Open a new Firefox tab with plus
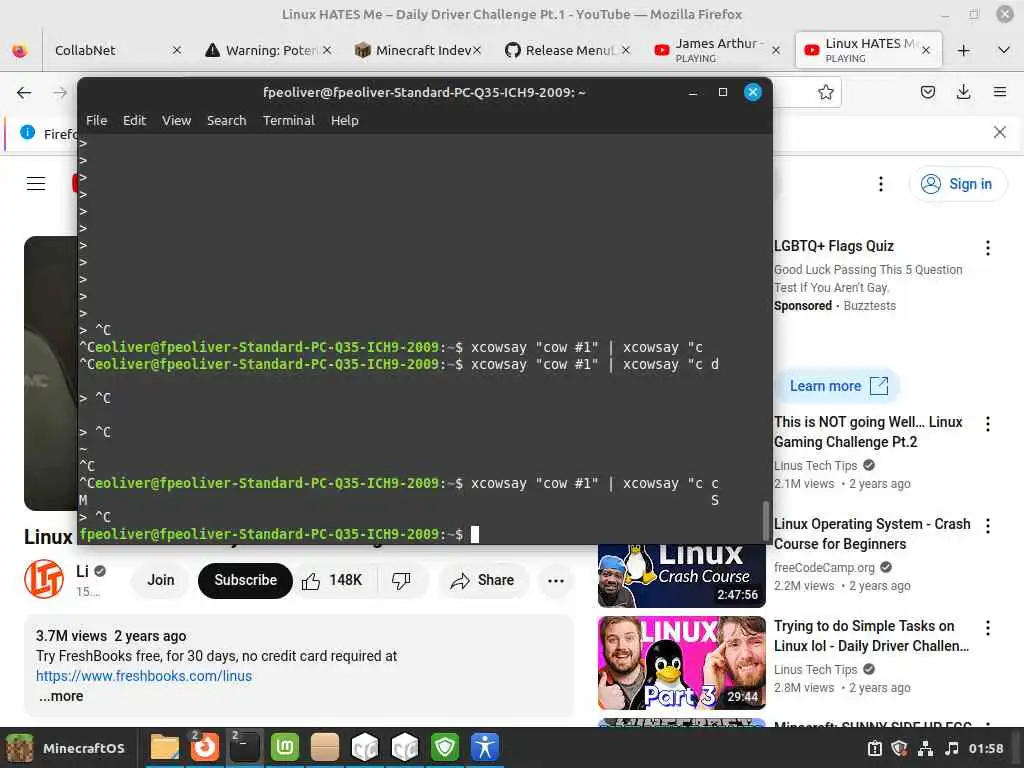 click(963, 50)
